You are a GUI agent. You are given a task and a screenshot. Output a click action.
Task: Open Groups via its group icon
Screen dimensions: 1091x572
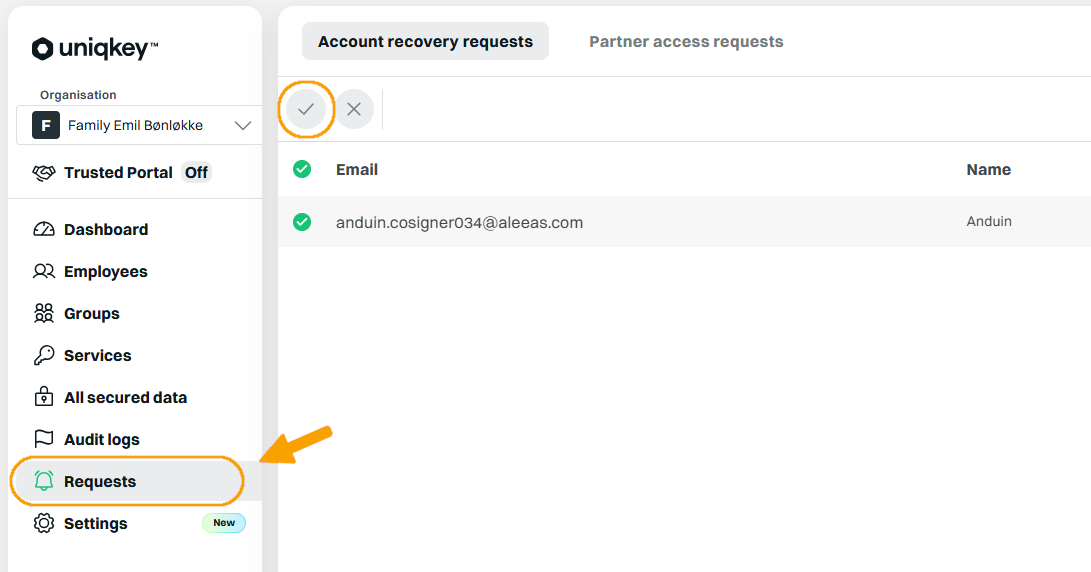coord(44,314)
